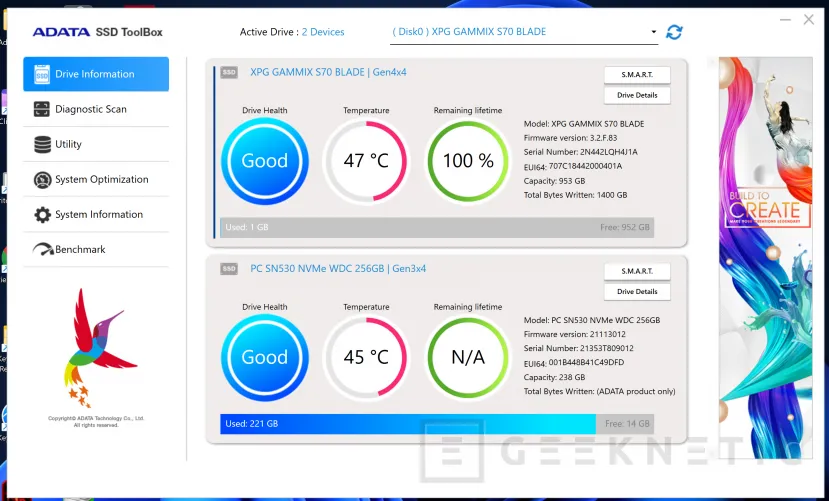
Task: Open S.M.A.R.T. for the XPG GAMMIX drive
Action: (x=637, y=75)
